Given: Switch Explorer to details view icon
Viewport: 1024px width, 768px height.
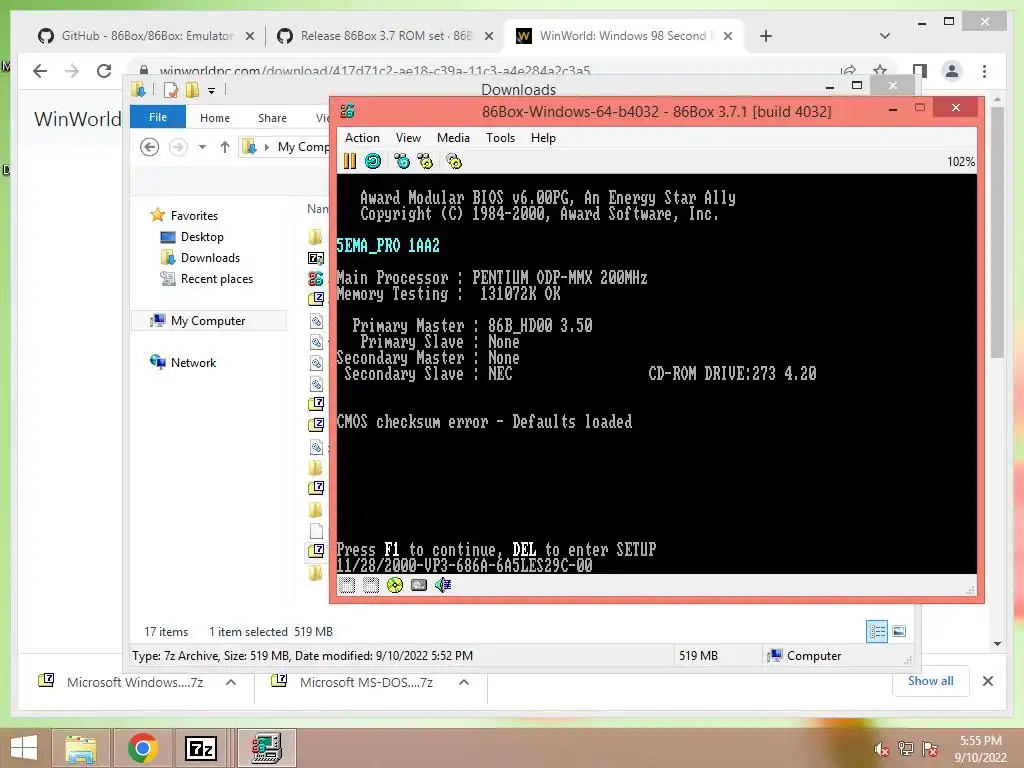Looking at the screenshot, I should tap(877, 632).
